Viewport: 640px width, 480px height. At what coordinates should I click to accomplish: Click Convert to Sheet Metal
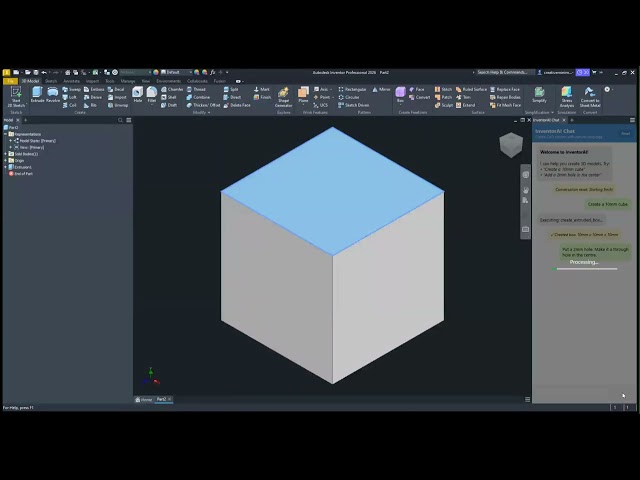[x=590, y=97]
